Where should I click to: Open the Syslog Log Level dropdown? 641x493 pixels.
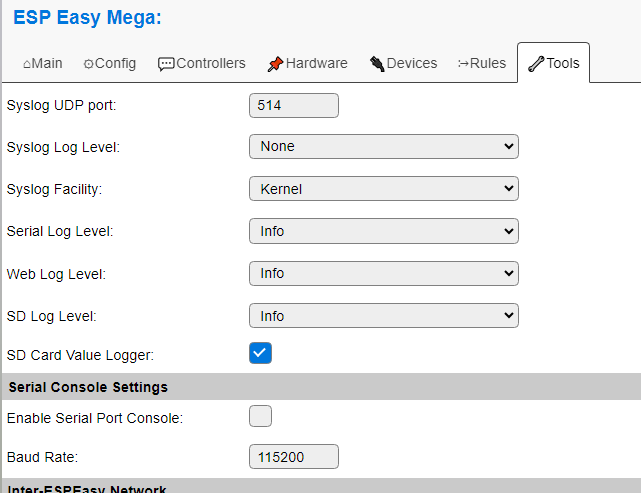[384, 146]
